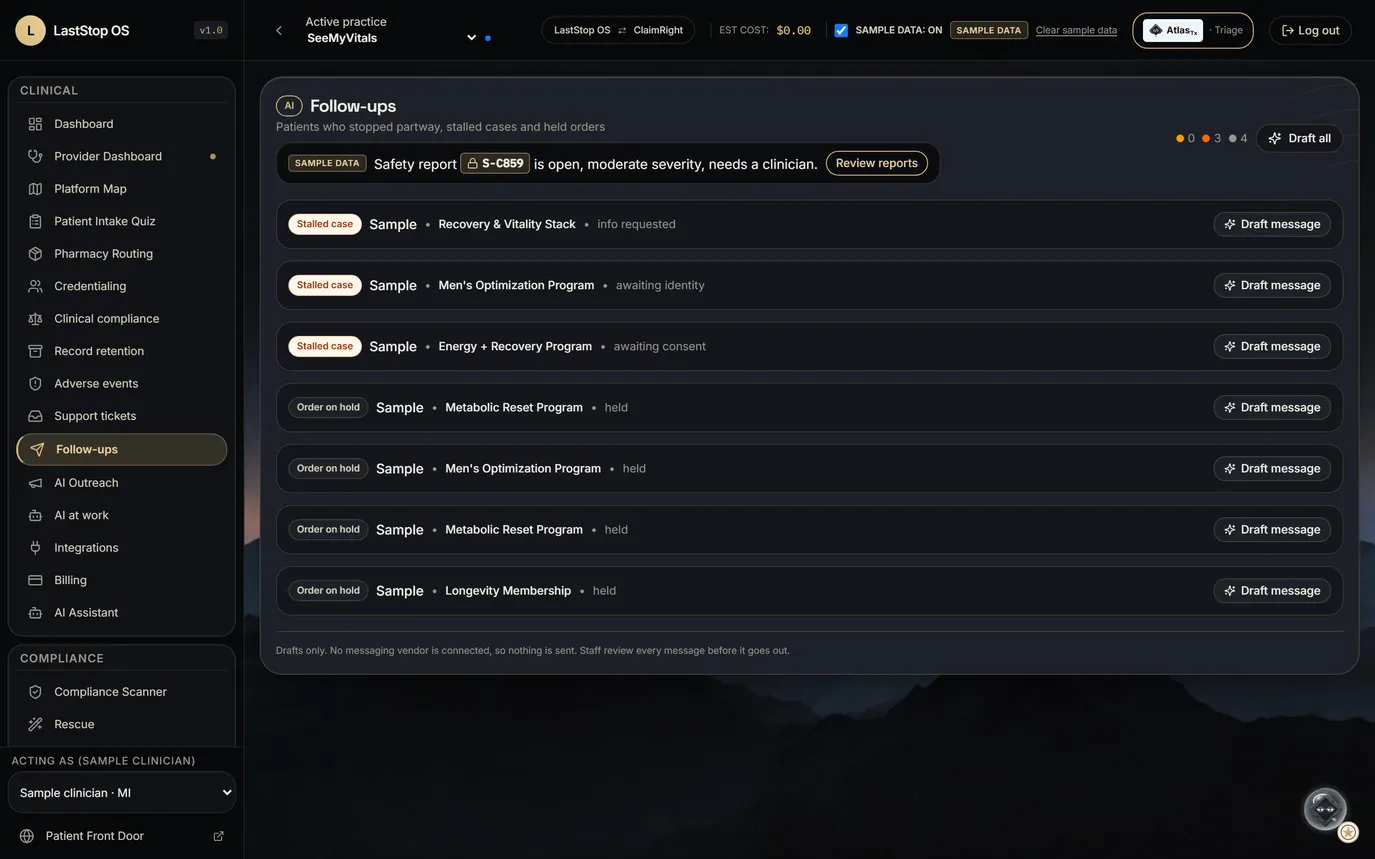Click the Log out button
Image resolution: width=1375 pixels, height=859 pixels.
coord(1310,30)
